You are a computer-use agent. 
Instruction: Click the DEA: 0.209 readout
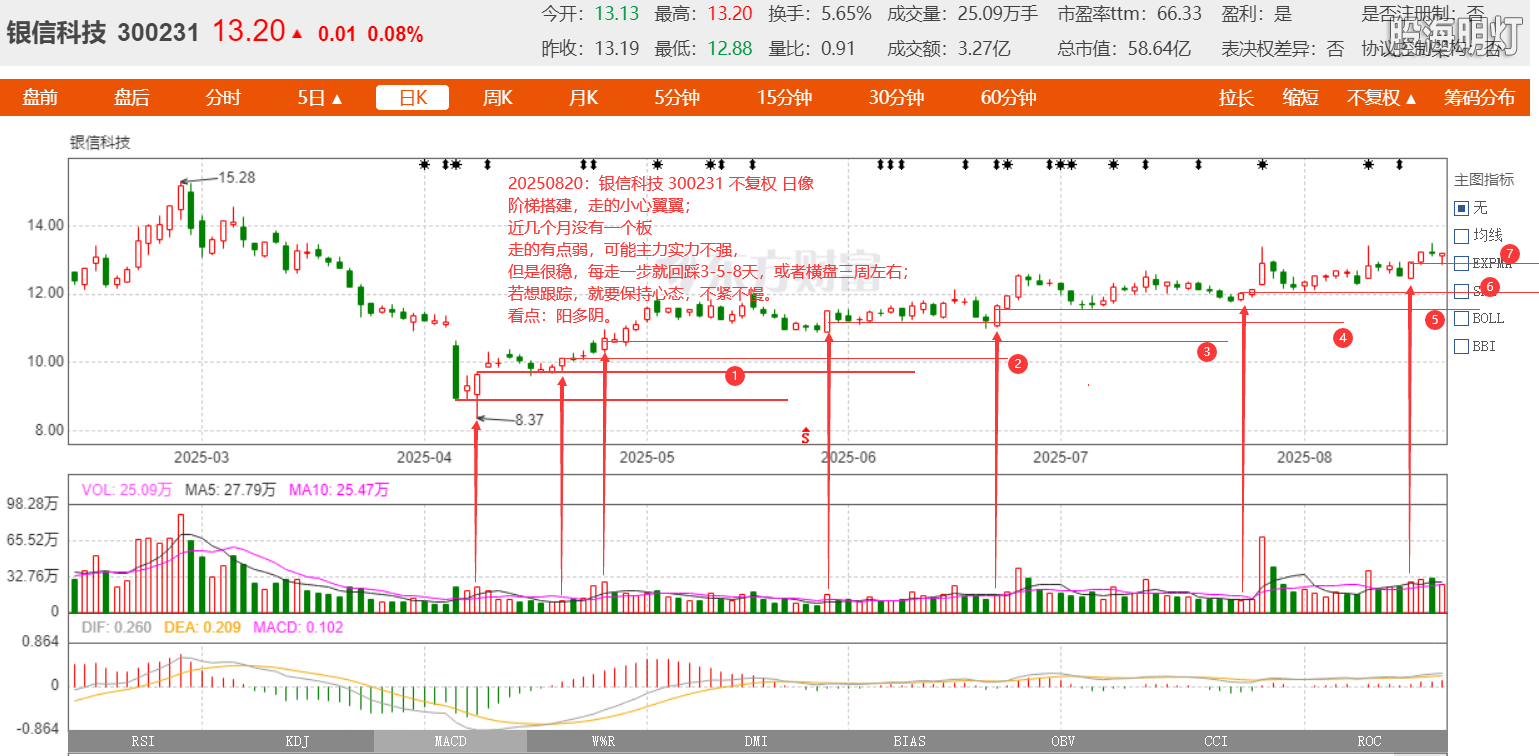(x=202, y=628)
